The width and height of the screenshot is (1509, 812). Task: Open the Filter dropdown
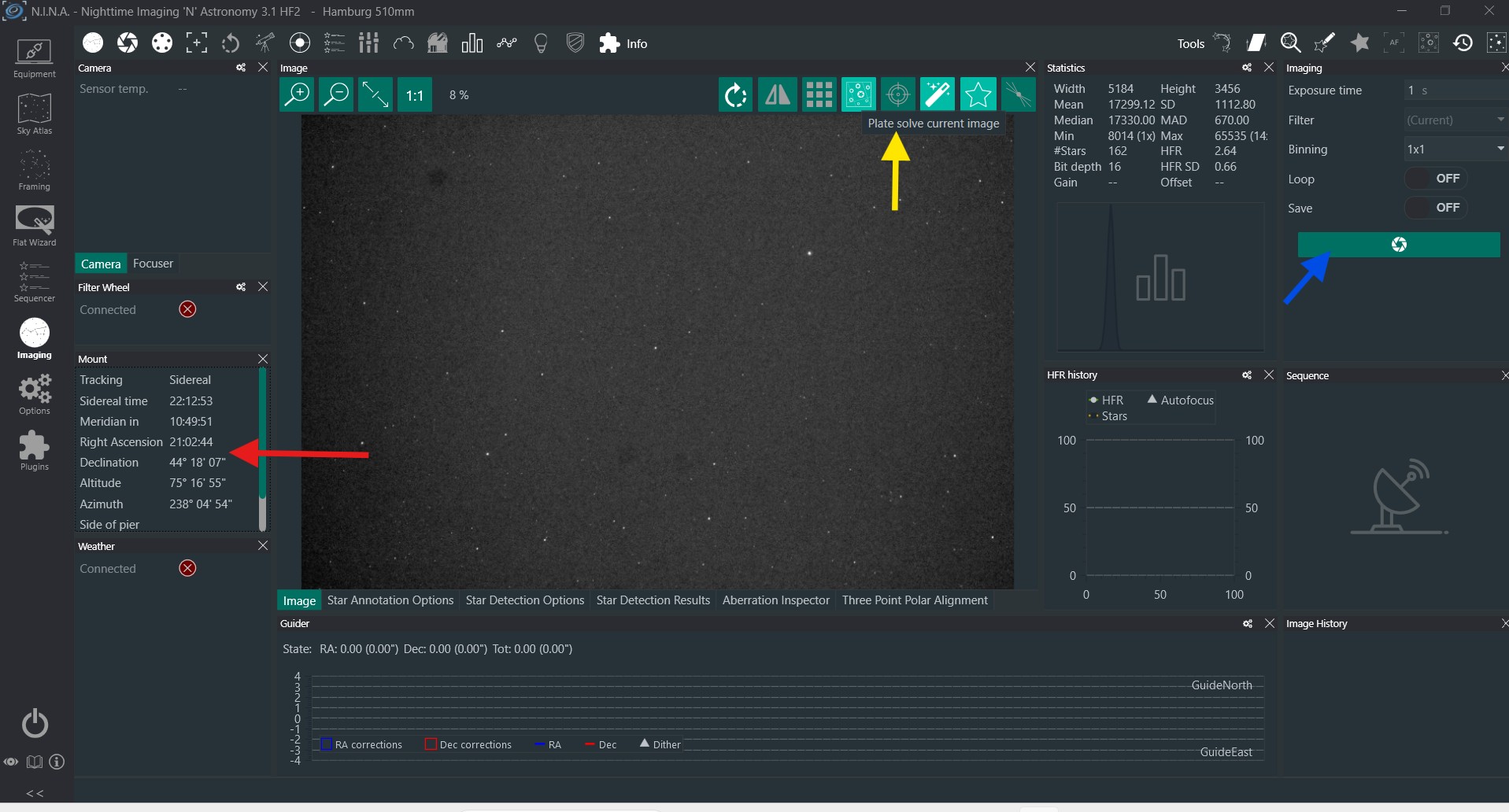point(1455,120)
